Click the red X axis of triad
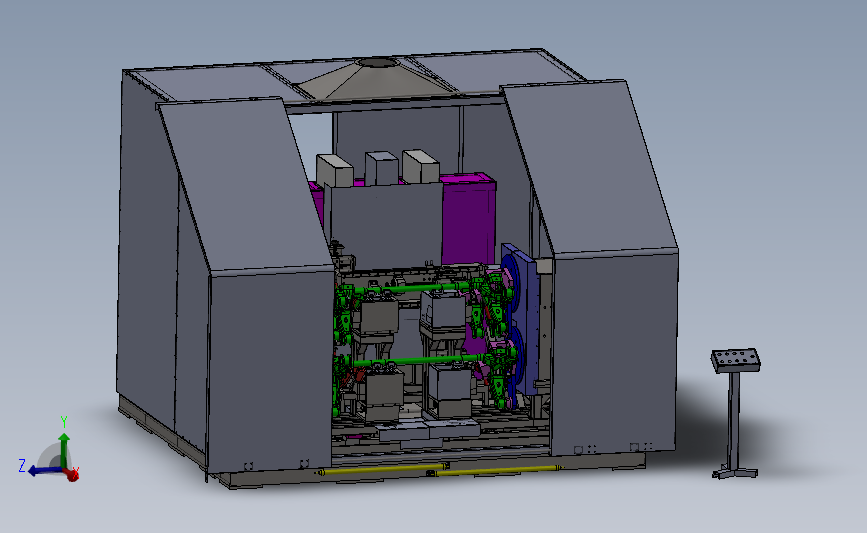 [71, 474]
